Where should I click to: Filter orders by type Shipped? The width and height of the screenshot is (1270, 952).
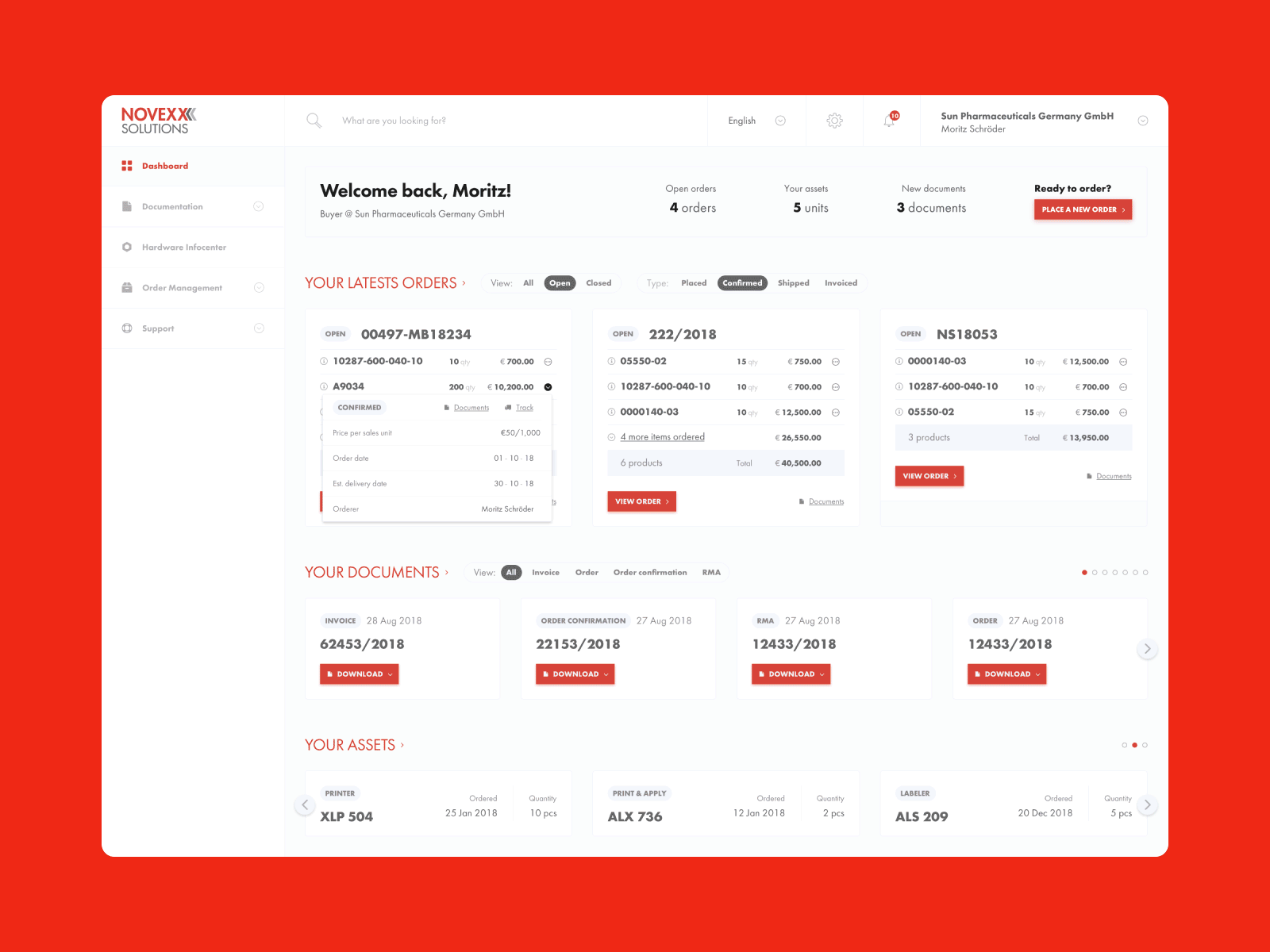[793, 283]
